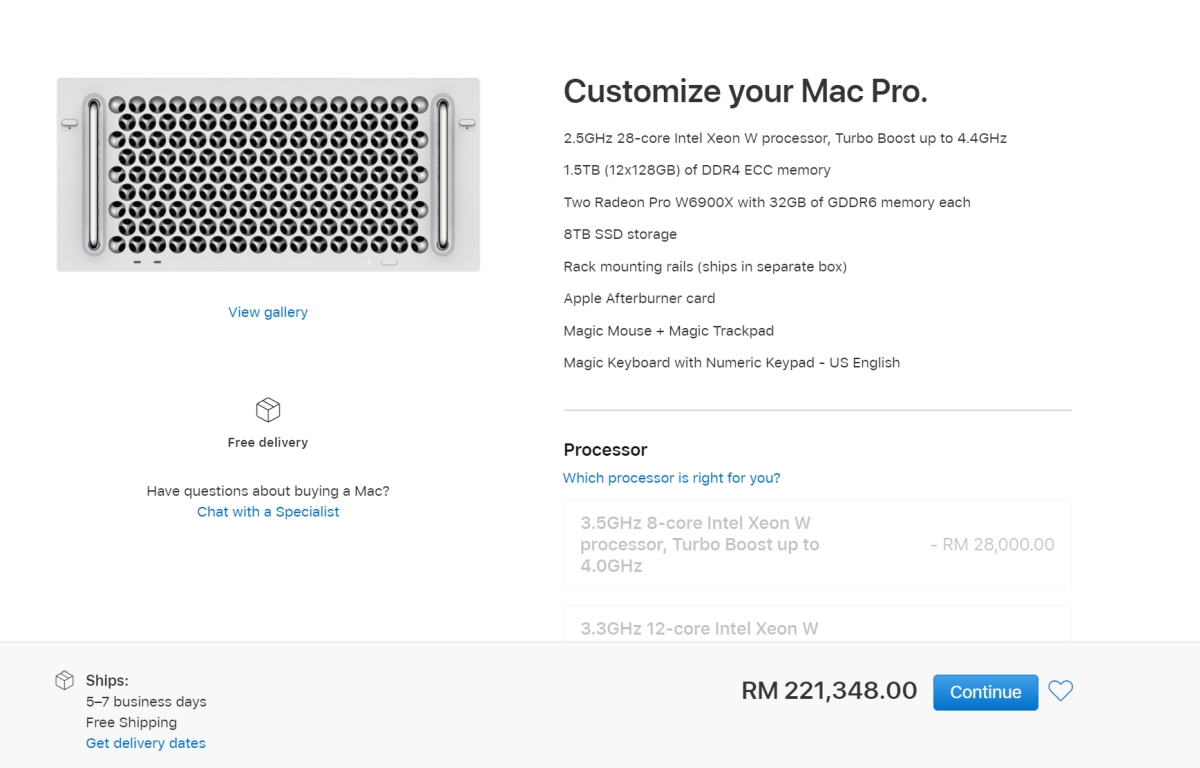
Task: Click the price reduction RM 28,000.00 label
Action: [x=992, y=544]
